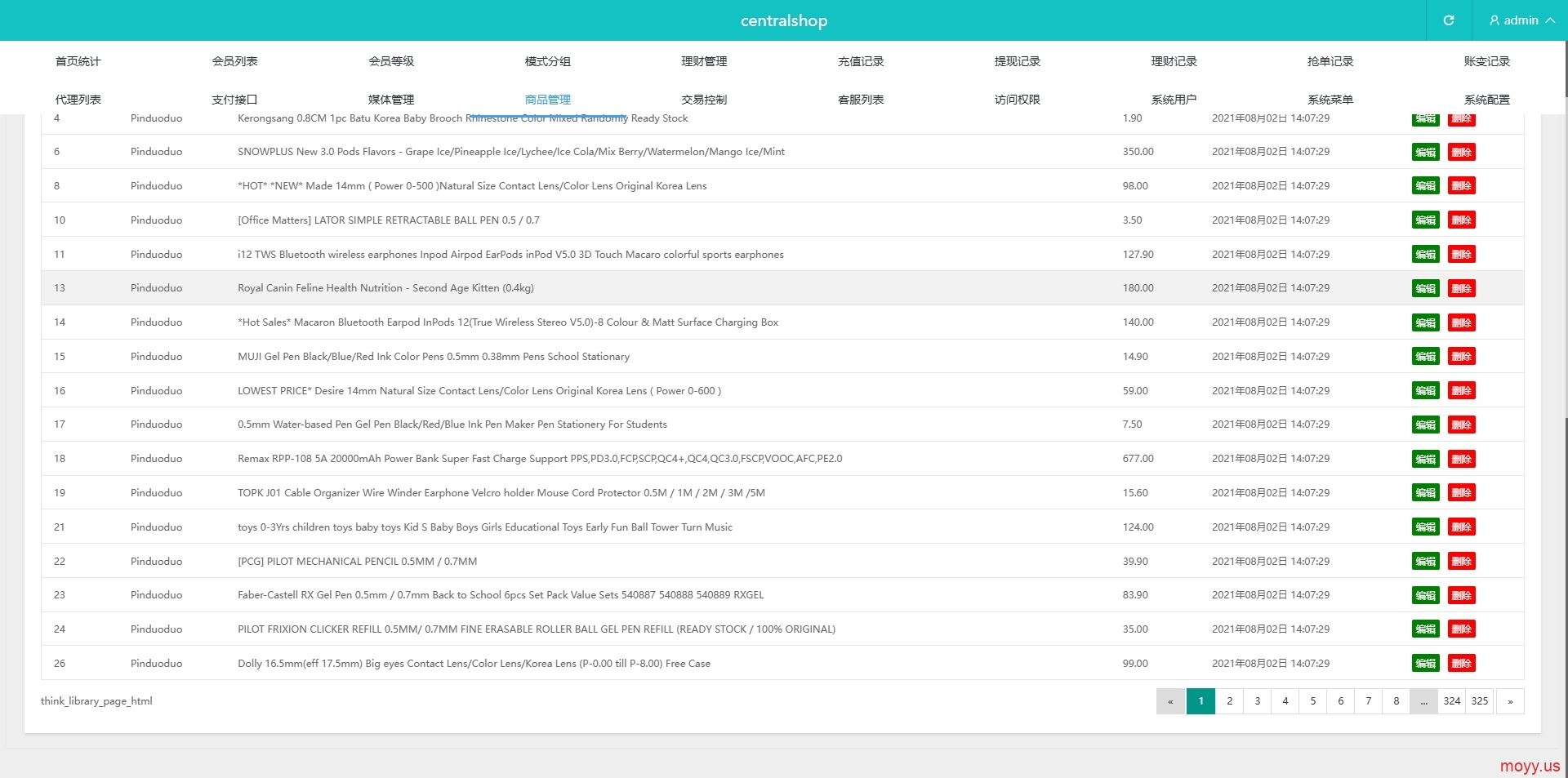
Task: Delete product row with ID 8
Action: coord(1462,186)
